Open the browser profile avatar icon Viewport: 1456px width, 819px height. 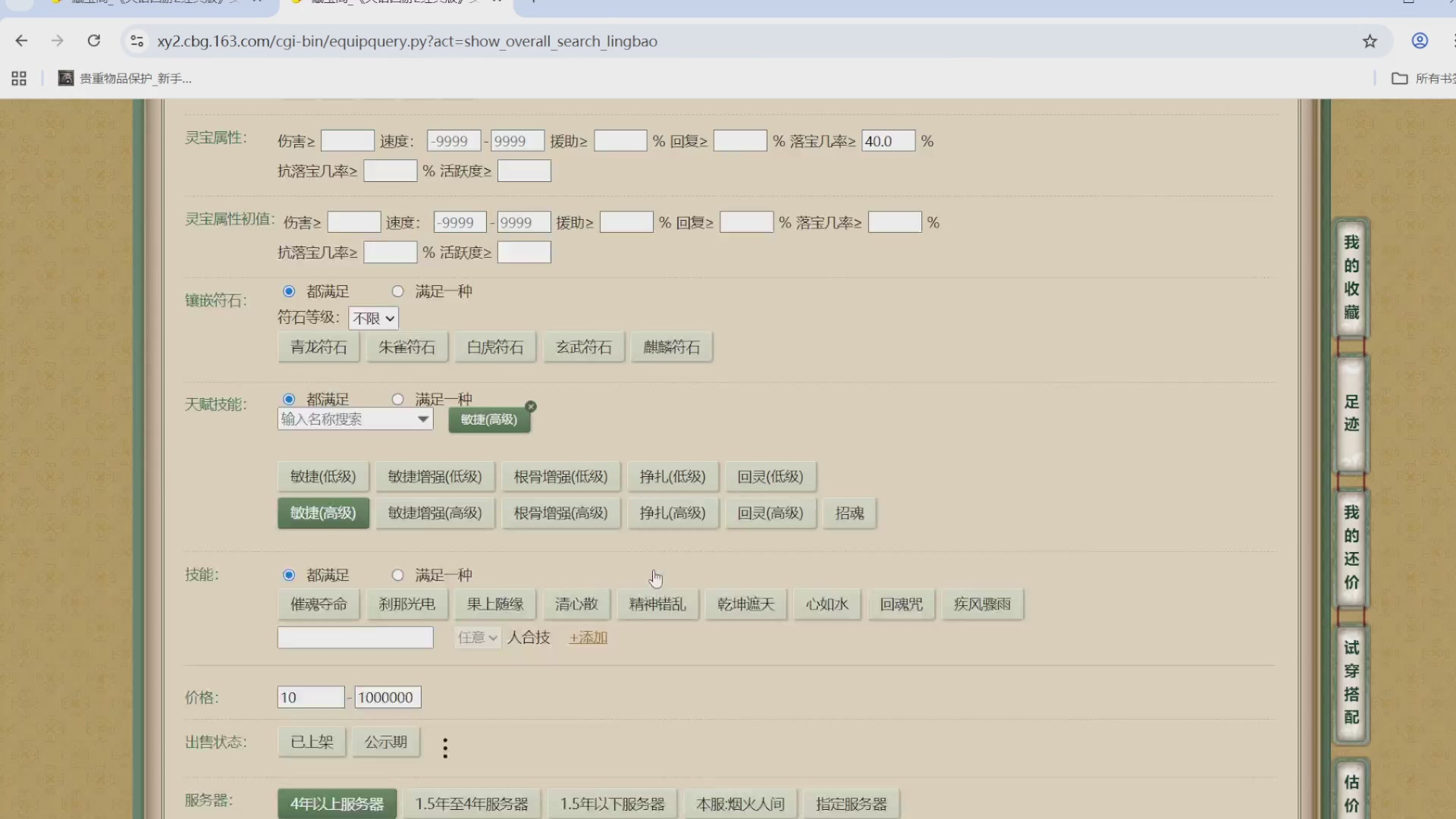coord(1420,41)
